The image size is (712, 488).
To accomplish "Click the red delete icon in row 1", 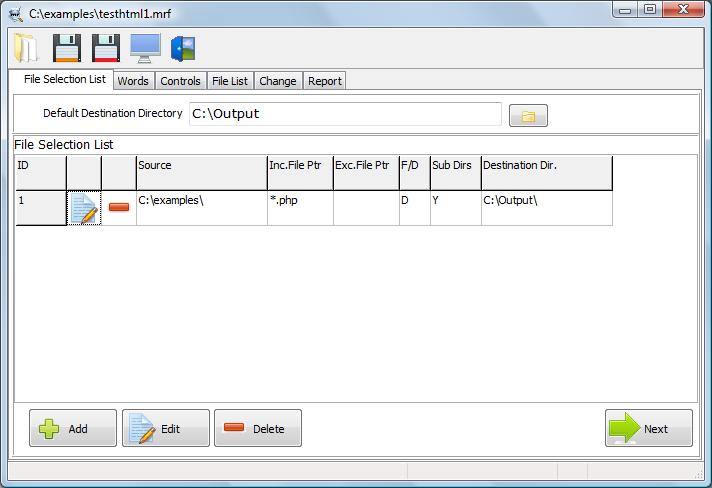I will click(119, 207).
